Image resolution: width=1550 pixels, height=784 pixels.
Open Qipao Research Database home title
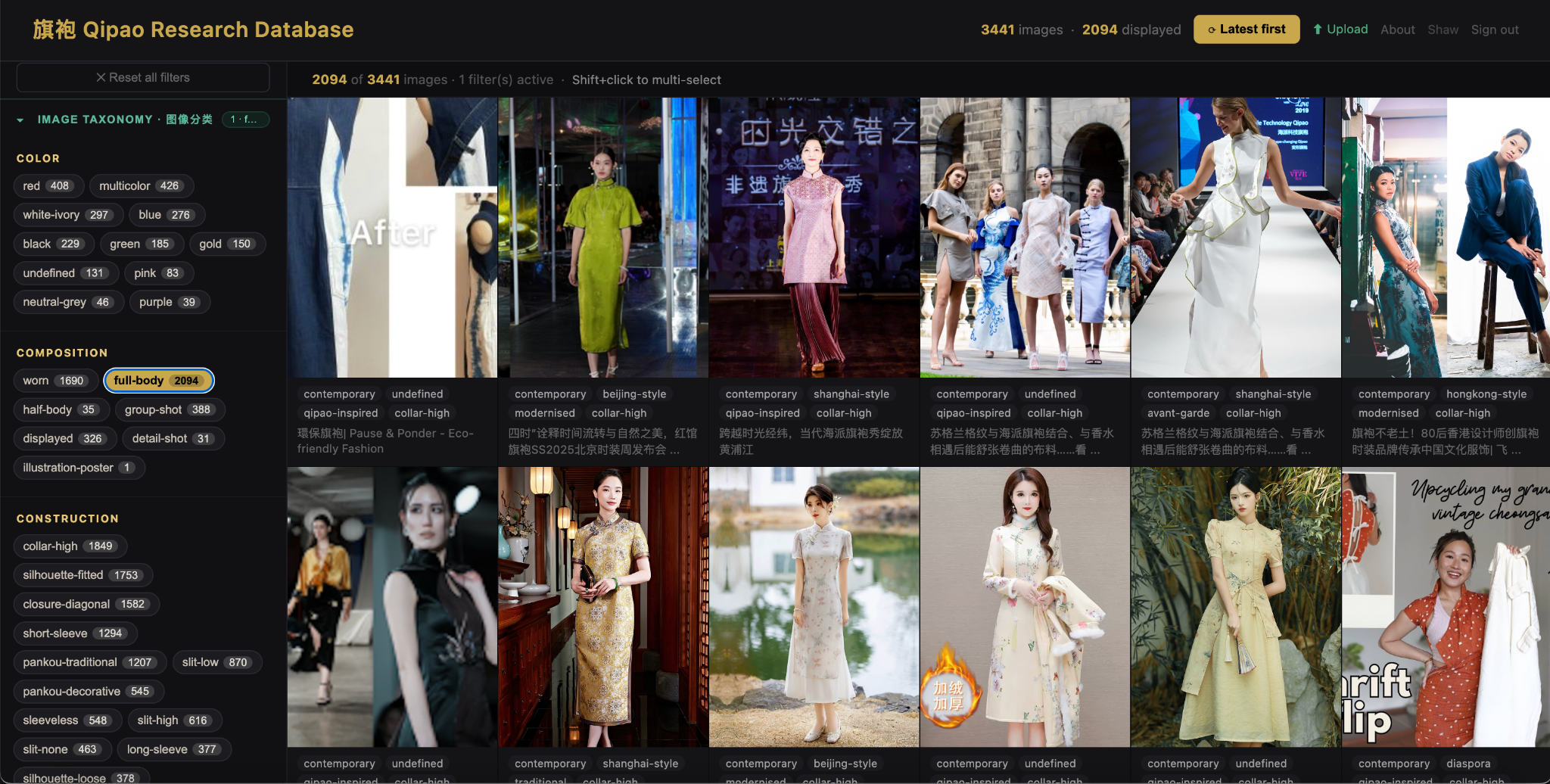point(193,30)
